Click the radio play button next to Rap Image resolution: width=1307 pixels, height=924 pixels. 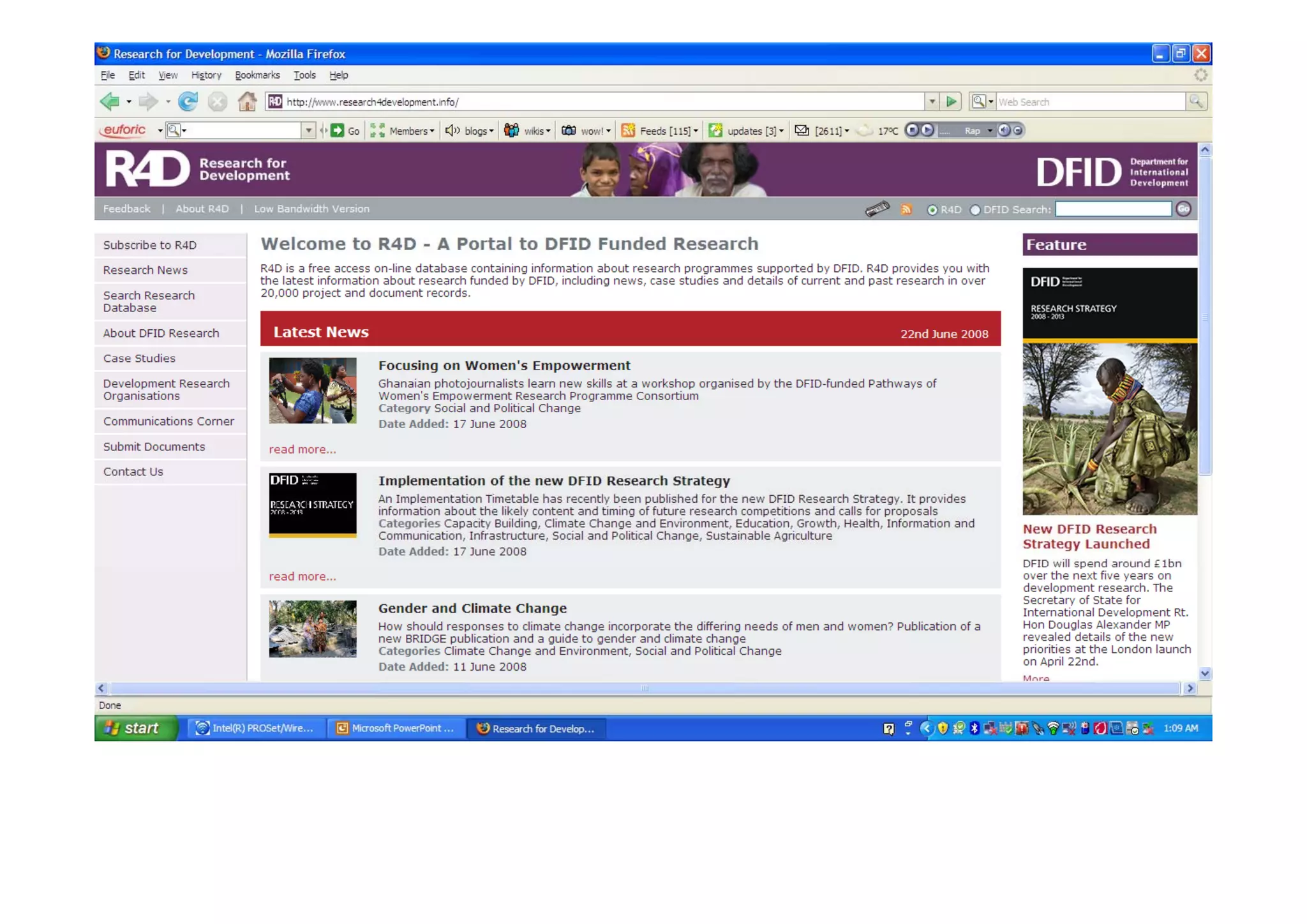tap(927, 130)
